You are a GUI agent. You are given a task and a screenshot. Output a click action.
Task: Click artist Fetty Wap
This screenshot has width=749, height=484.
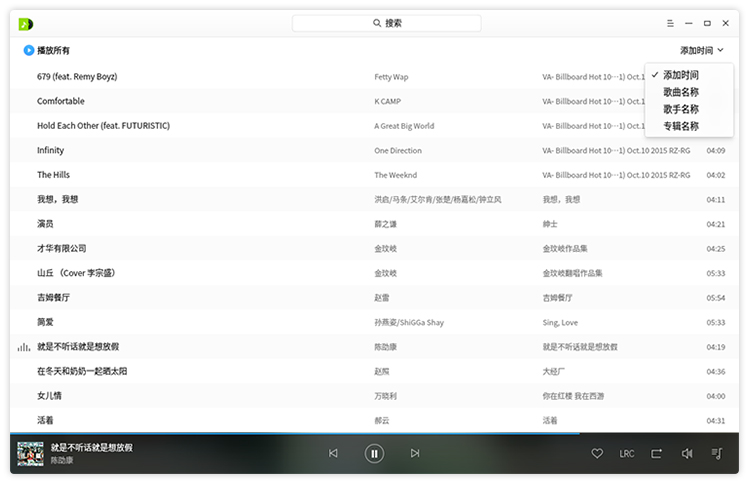point(391,77)
